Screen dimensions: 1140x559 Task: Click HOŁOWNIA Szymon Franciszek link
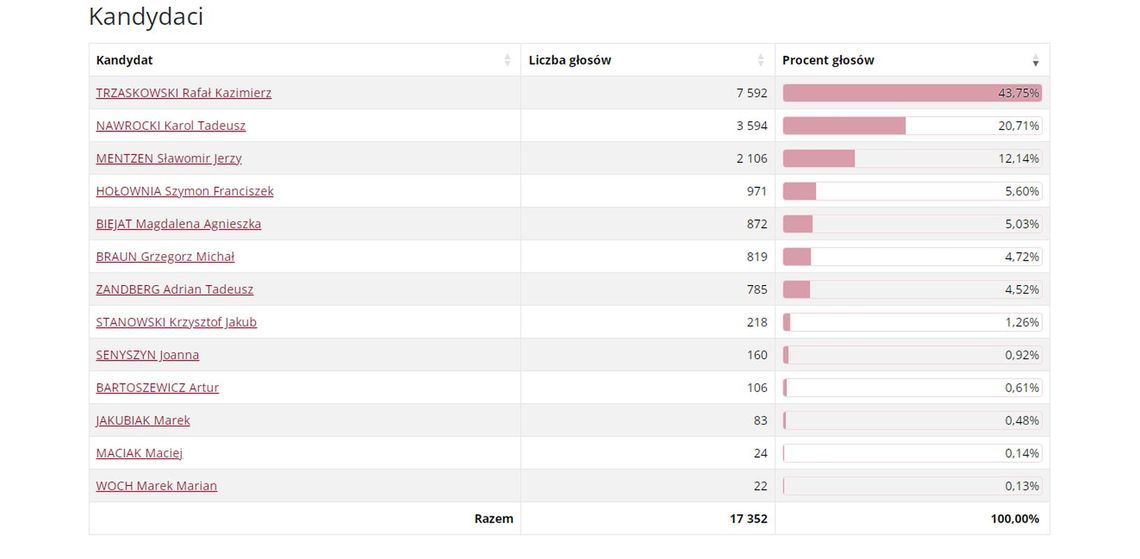coord(184,191)
